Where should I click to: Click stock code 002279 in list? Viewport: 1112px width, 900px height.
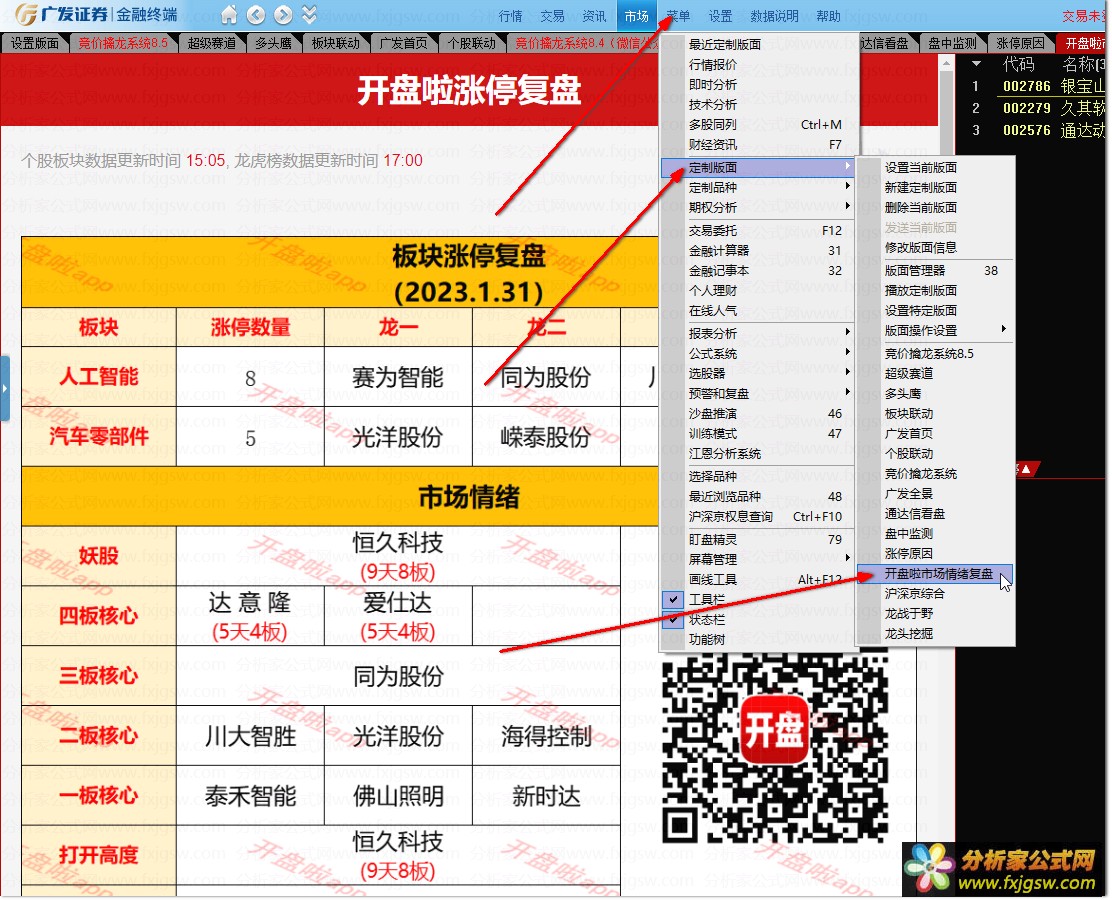(1027, 109)
